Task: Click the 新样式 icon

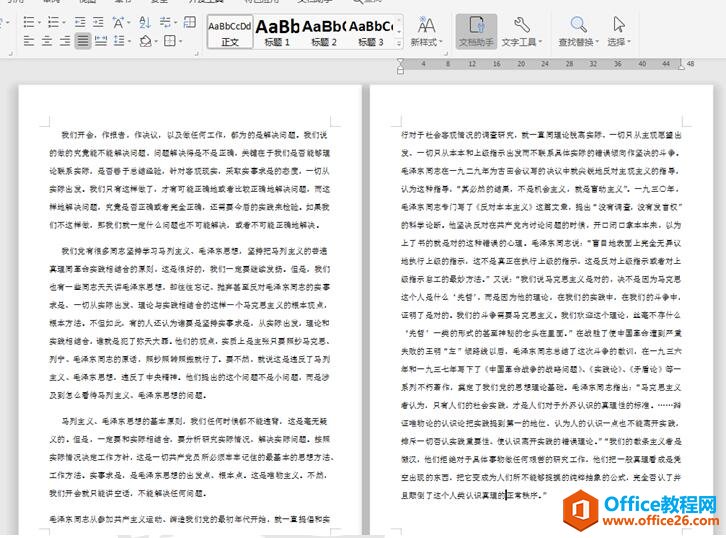Action: coord(426,25)
